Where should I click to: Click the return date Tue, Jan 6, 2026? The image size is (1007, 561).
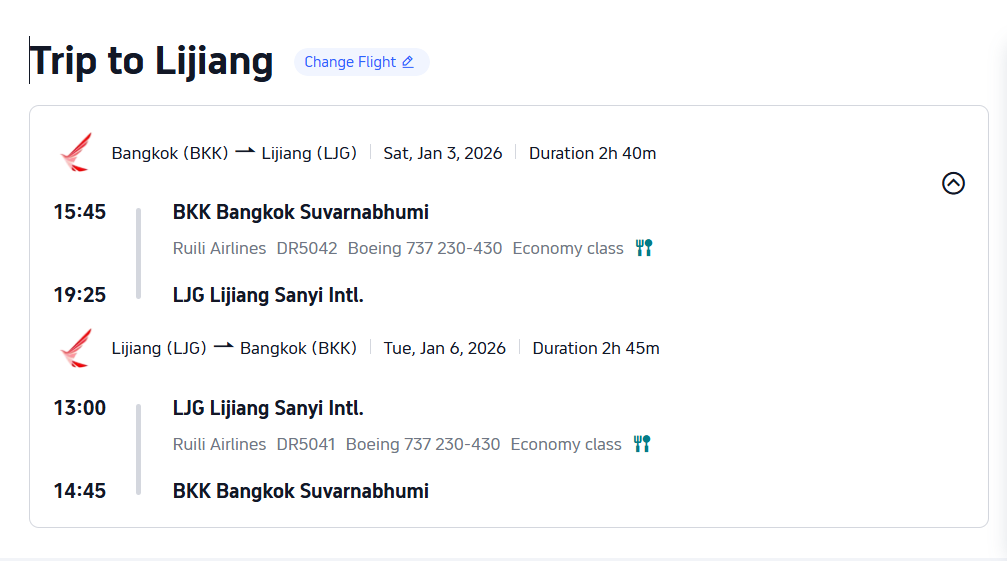tap(445, 348)
